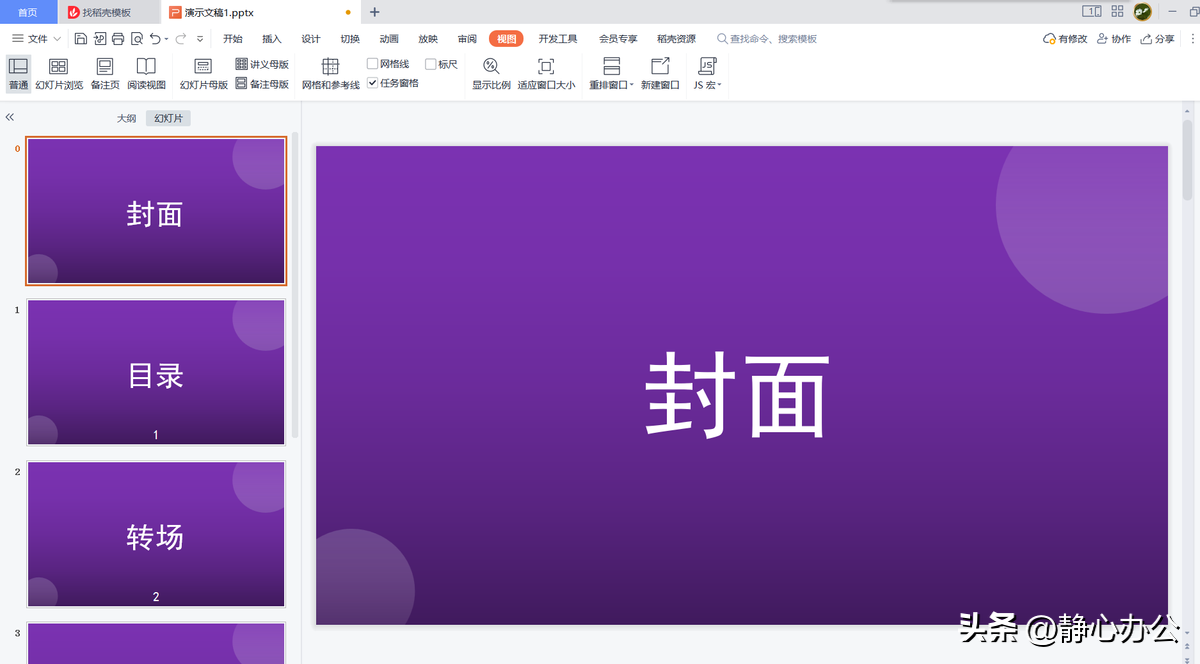The image size is (1200, 664).
Task: Click the user avatar icon
Action: tap(1142, 12)
